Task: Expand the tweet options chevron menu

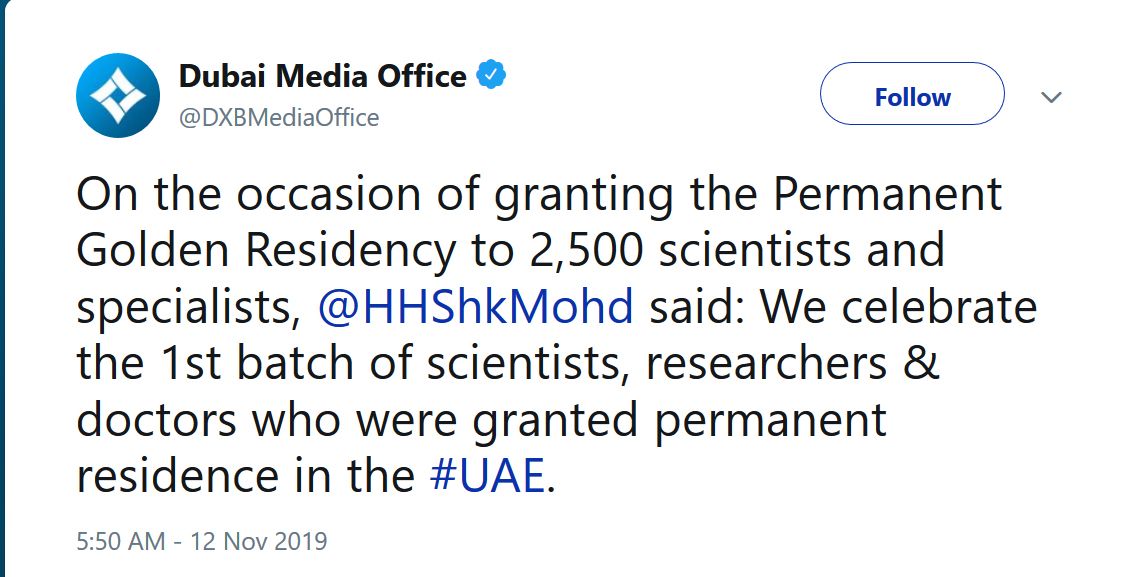Action: [1051, 97]
